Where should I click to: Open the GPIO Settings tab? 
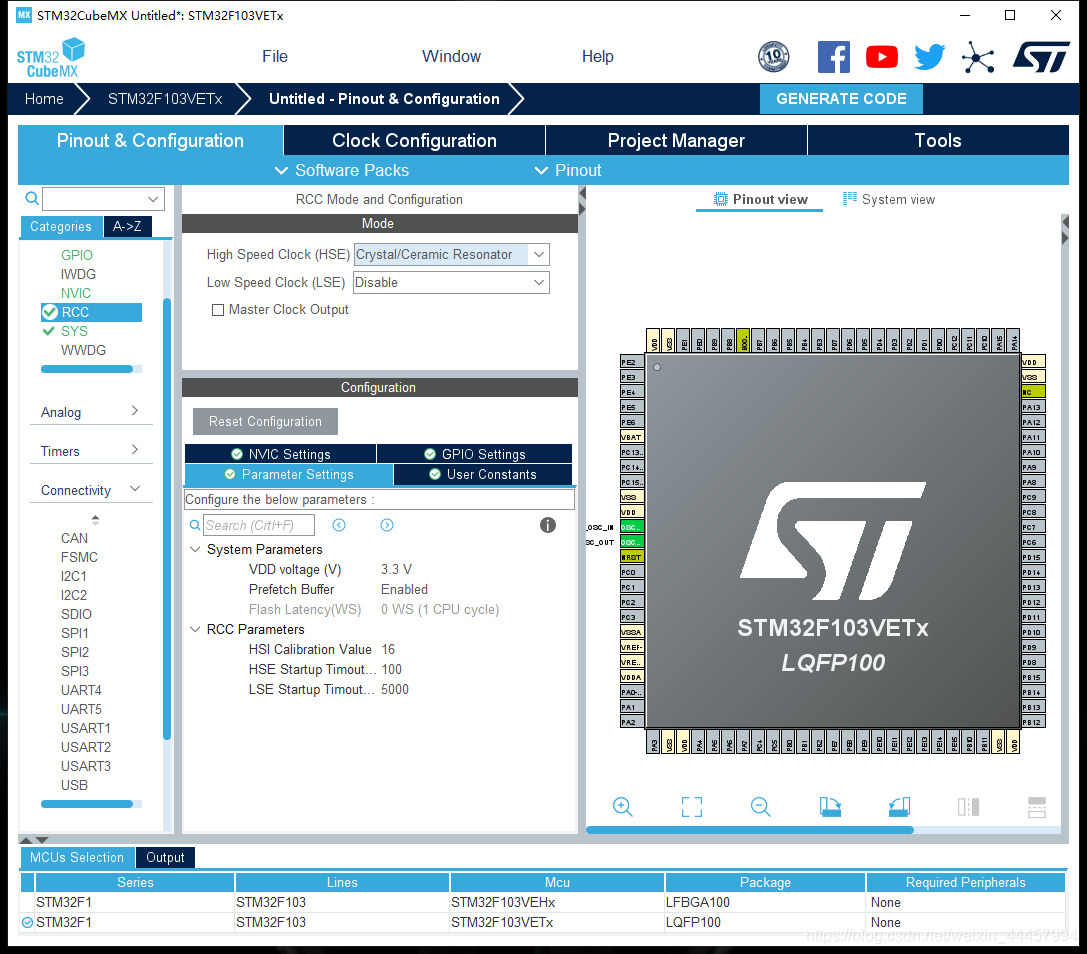pos(475,454)
